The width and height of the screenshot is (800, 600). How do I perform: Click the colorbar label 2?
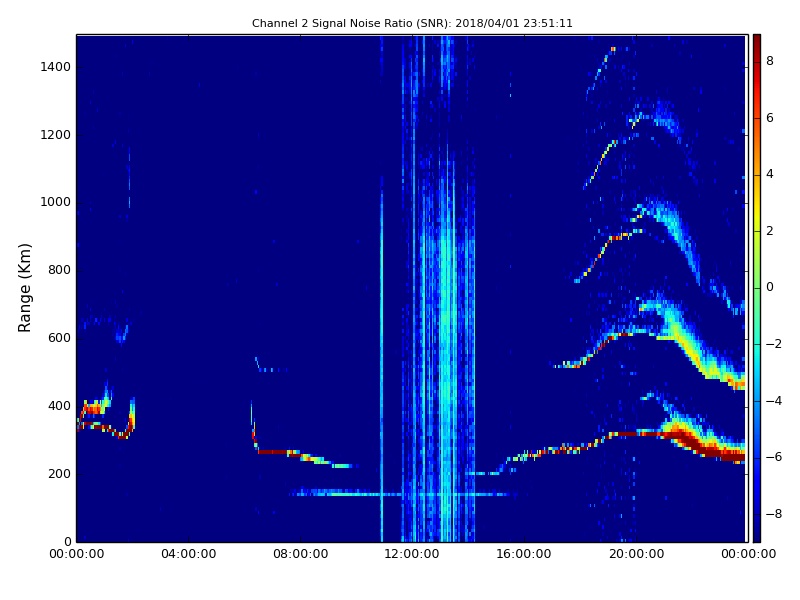pos(770,231)
